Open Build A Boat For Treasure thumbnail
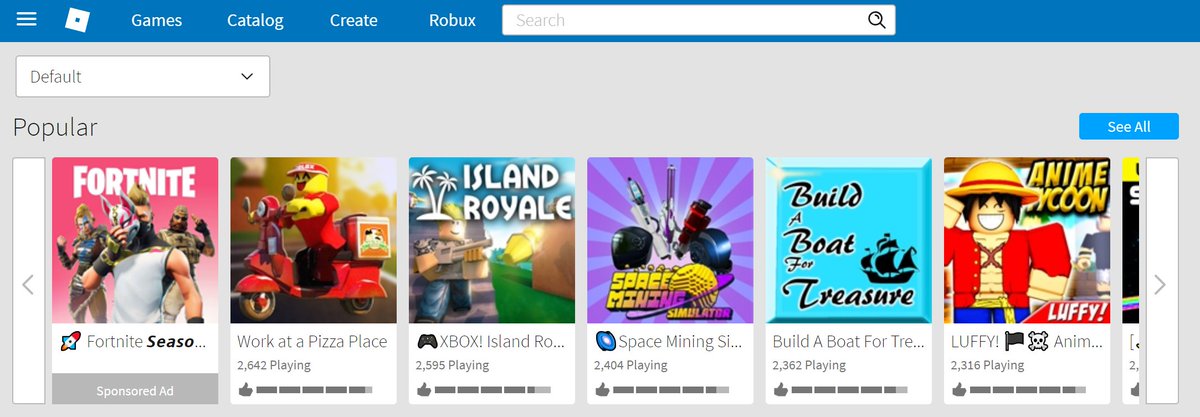Screen dimensions: 1200x417 [x=849, y=240]
